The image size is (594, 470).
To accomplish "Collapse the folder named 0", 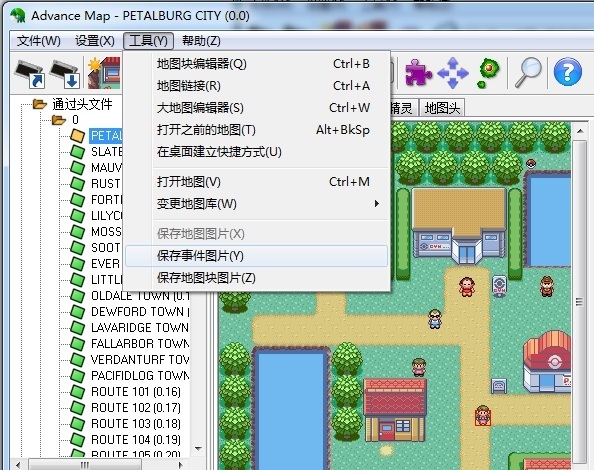I will pos(59,120).
